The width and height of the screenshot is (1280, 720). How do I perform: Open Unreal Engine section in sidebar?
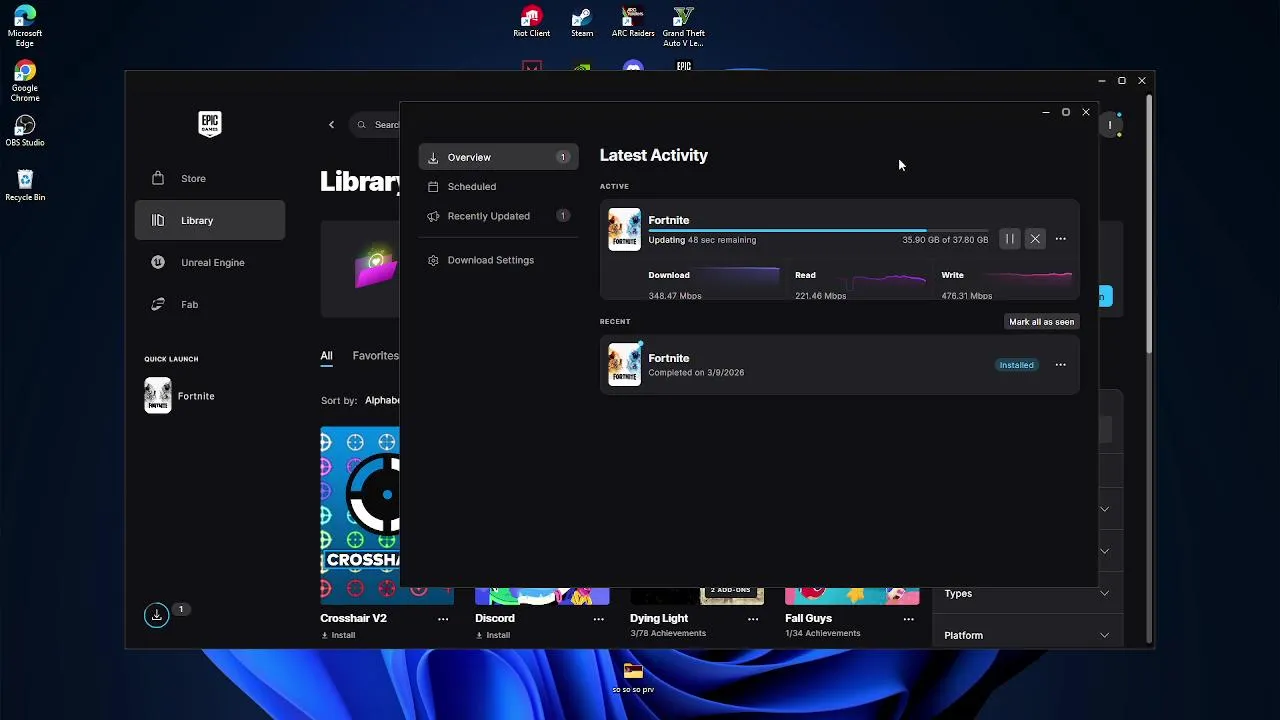click(x=210, y=262)
